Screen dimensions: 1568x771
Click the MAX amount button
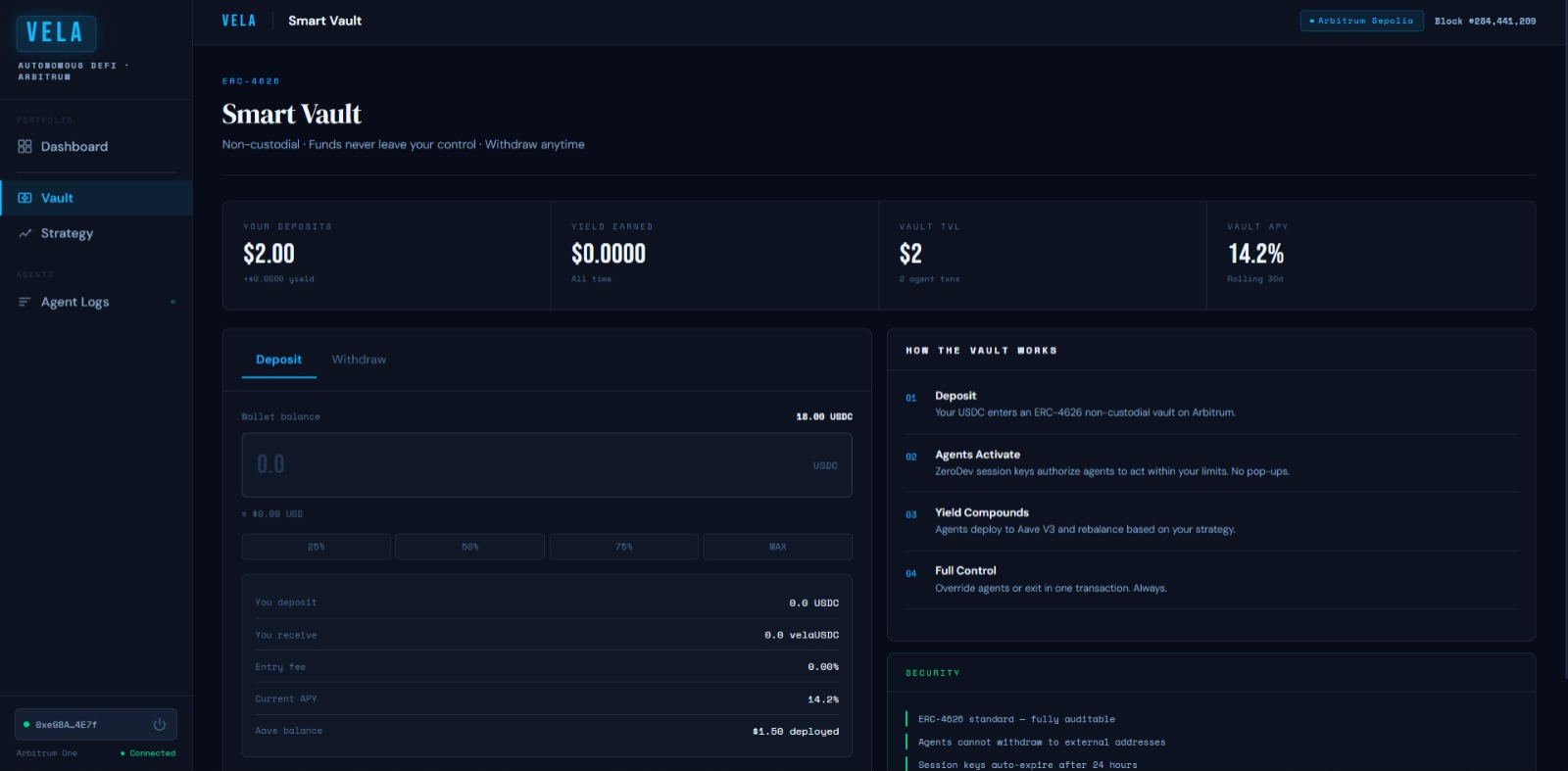tap(778, 547)
